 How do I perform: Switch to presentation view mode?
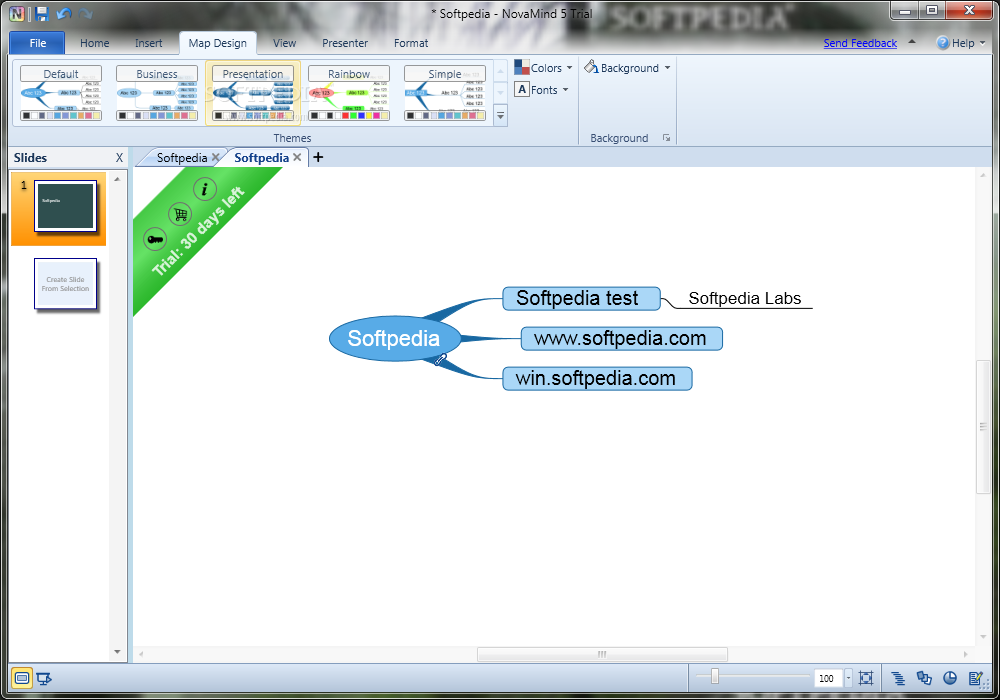click(44, 678)
